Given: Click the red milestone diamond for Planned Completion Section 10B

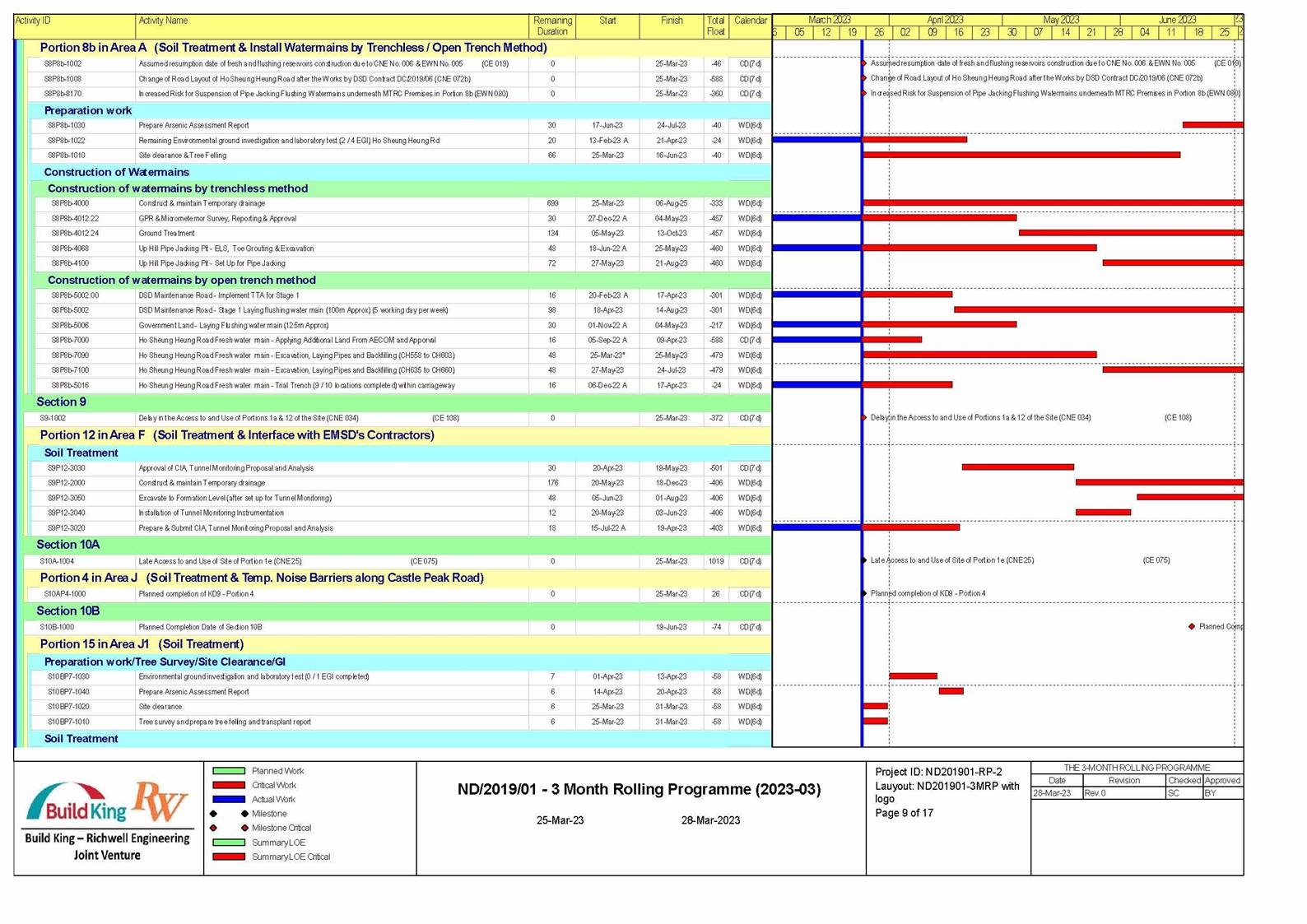Looking at the screenshot, I should click(1191, 627).
